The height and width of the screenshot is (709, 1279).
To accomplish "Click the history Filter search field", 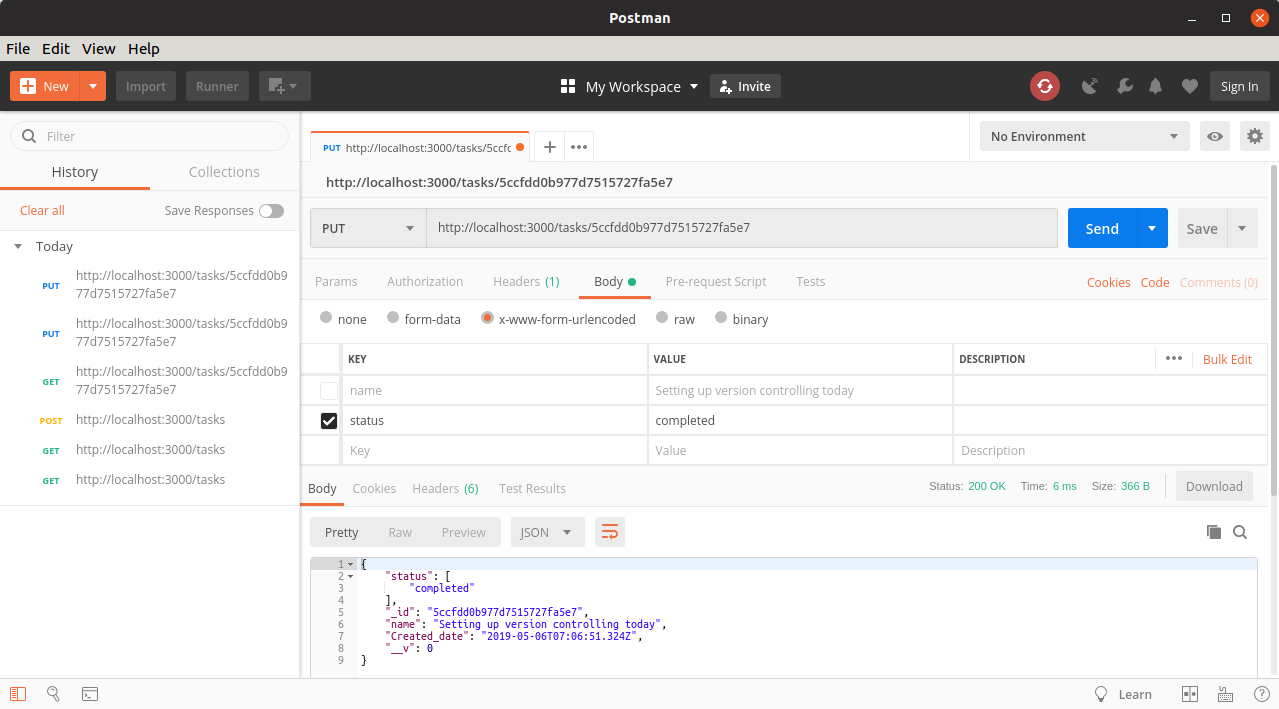I will click(149, 136).
